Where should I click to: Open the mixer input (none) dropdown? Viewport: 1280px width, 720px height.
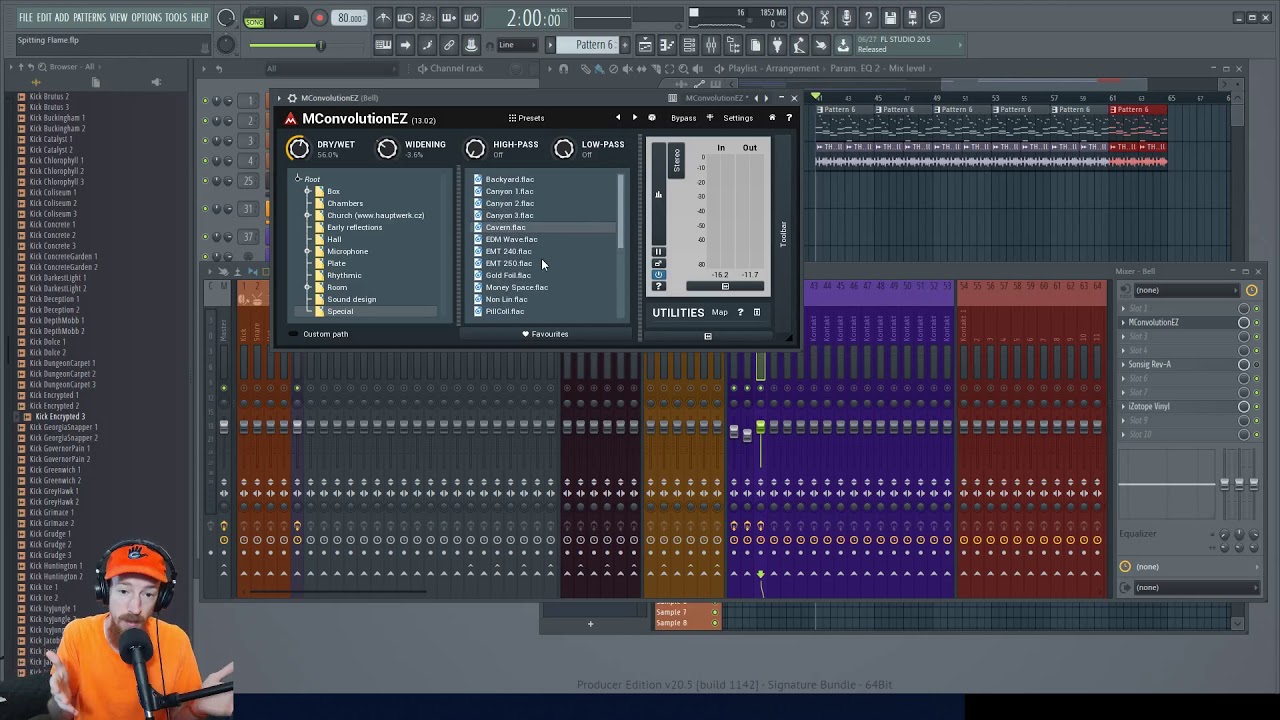(1185, 290)
